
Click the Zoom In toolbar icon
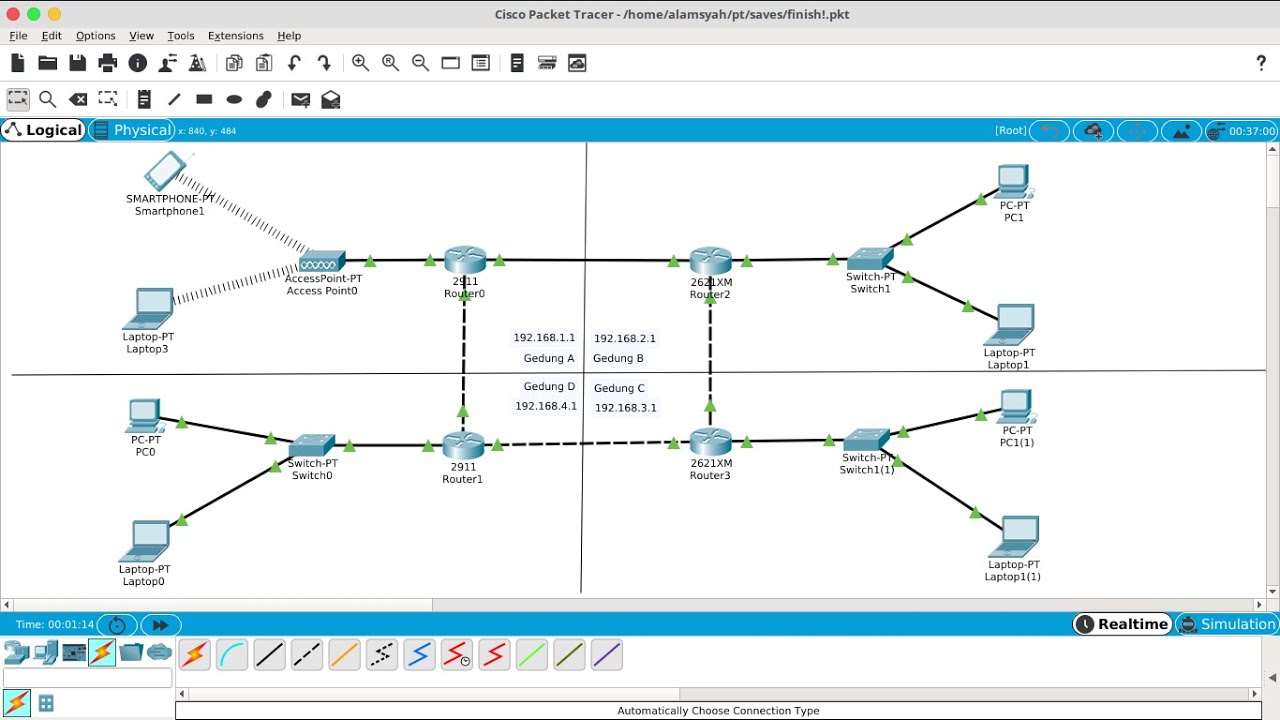[360, 63]
